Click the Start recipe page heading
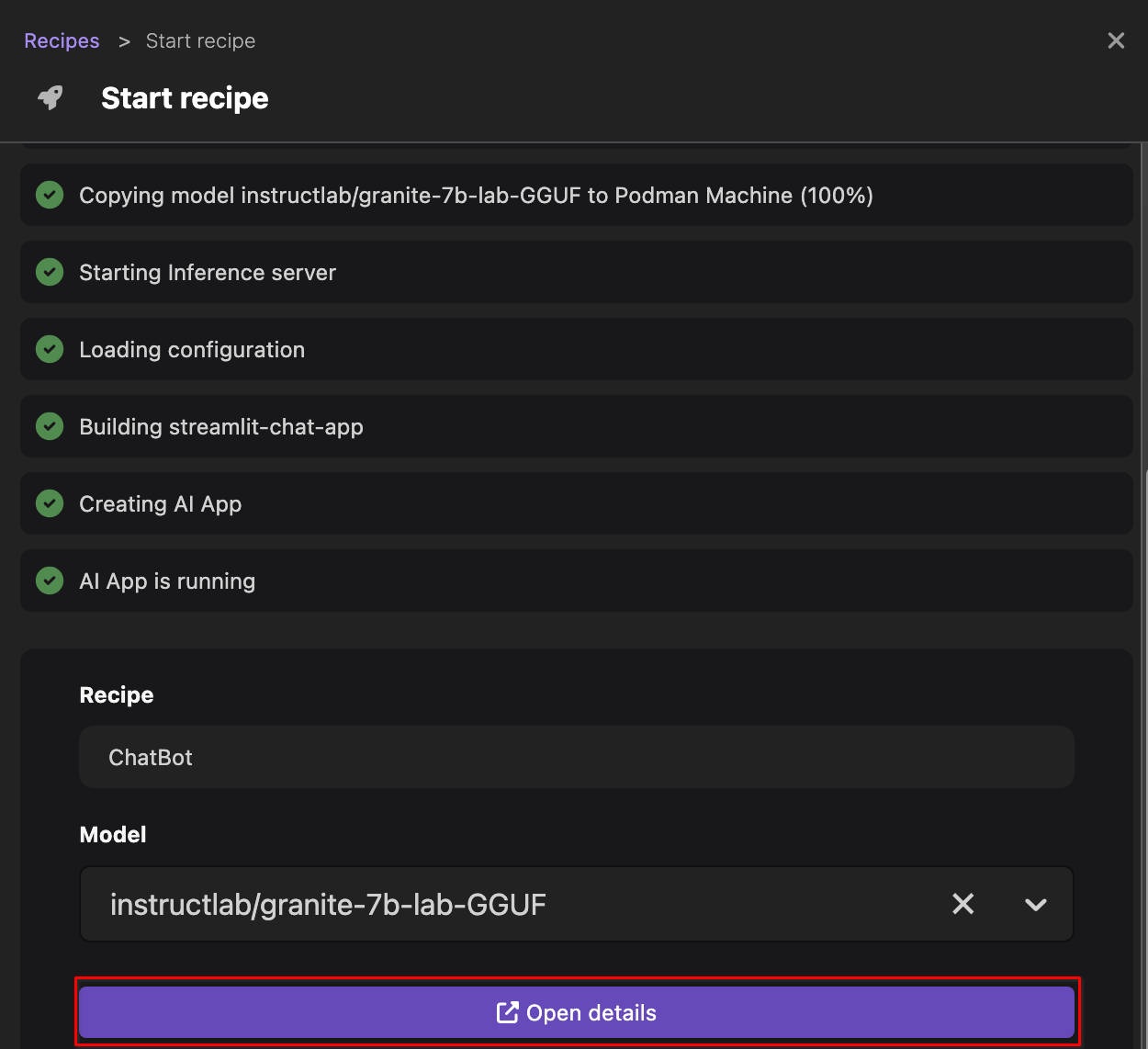The width and height of the screenshot is (1148, 1049). point(185,98)
